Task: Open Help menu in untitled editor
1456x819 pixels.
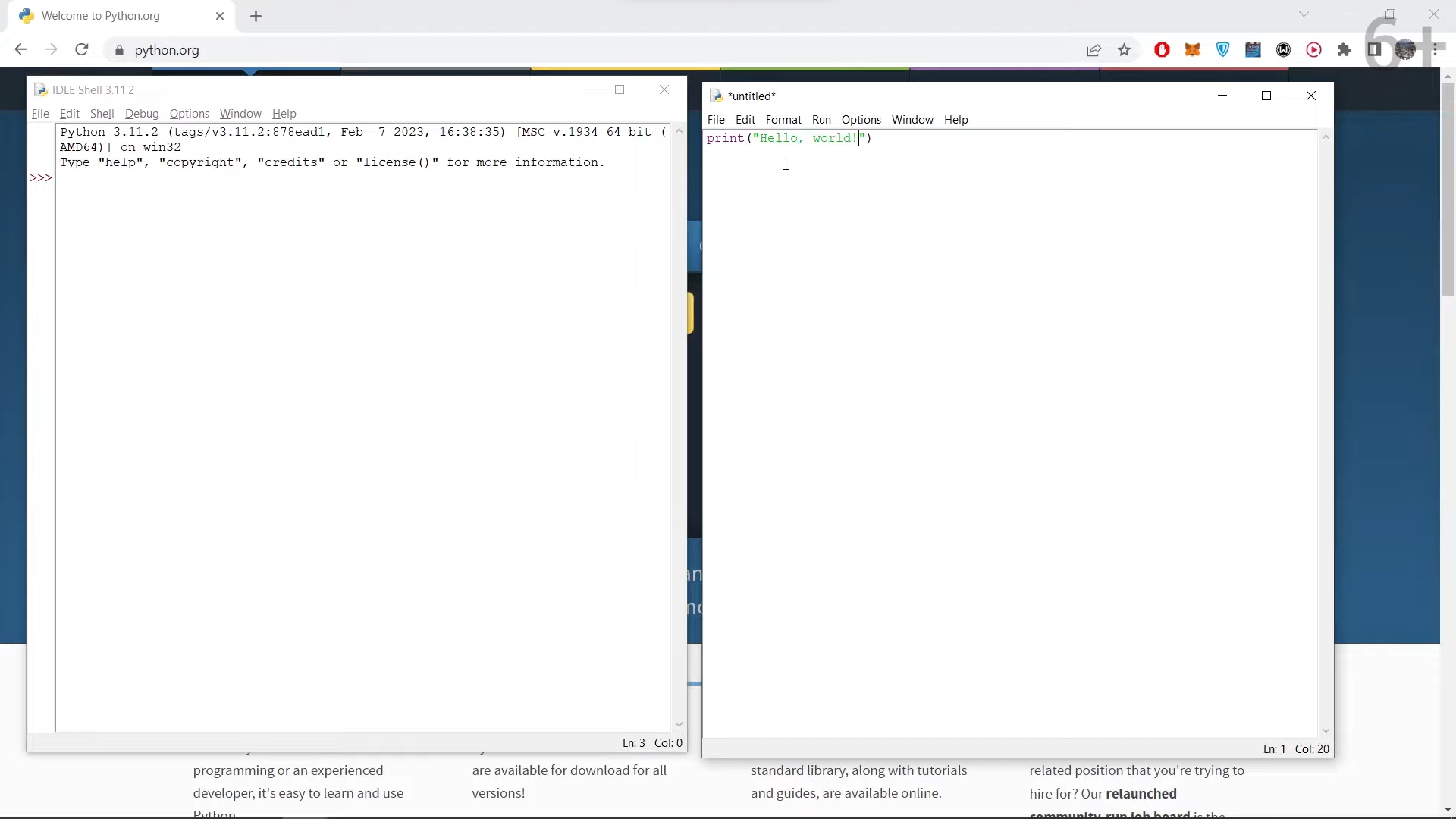Action: point(956,120)
